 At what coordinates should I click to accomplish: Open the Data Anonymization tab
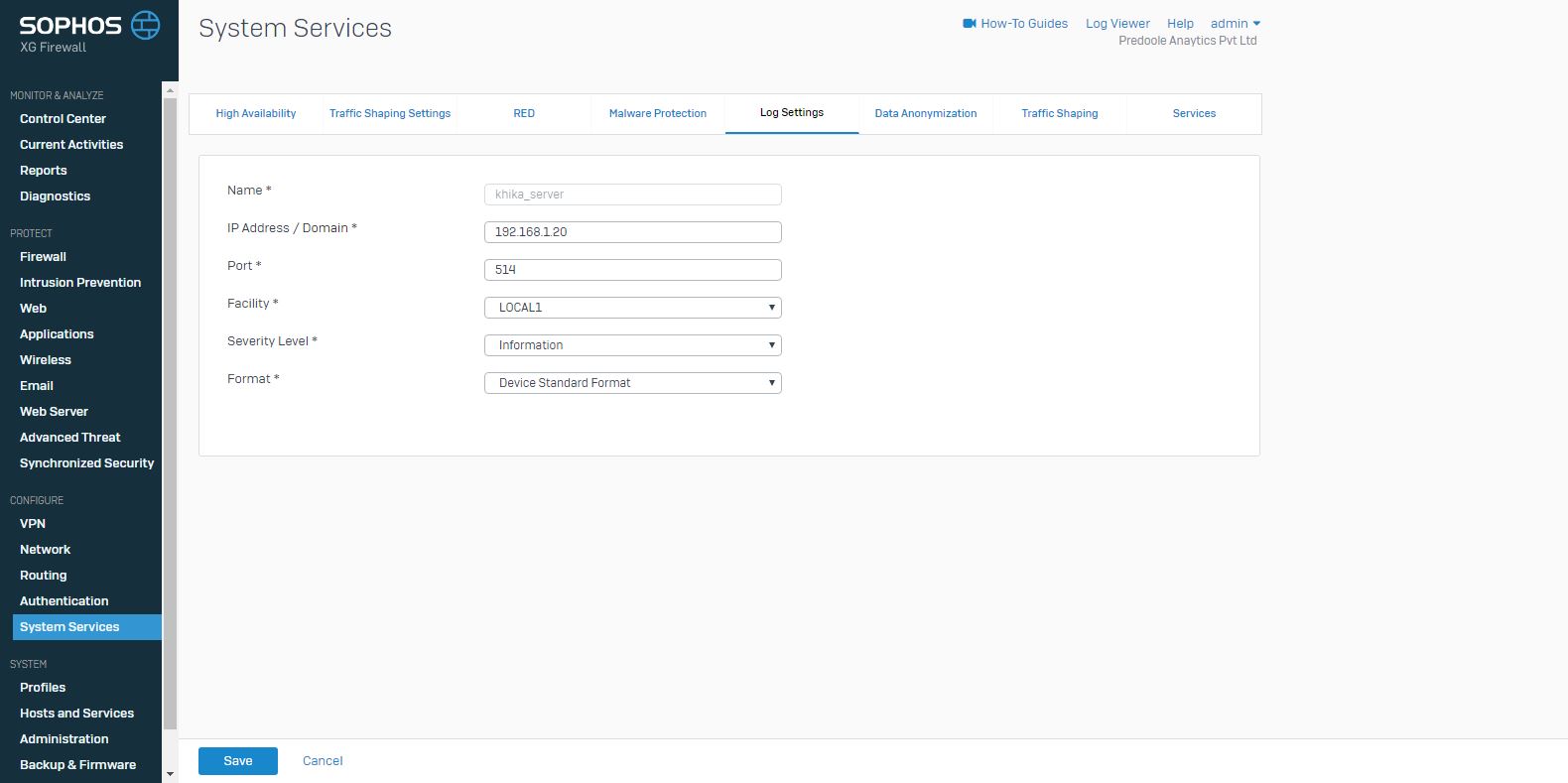click(x=926, y=113)
